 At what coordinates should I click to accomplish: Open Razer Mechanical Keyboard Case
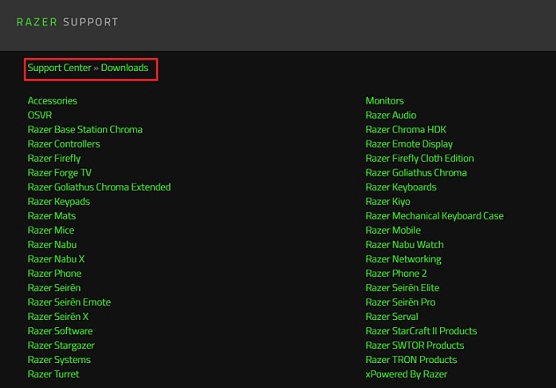pyautogui.click(x=435, y=216)
